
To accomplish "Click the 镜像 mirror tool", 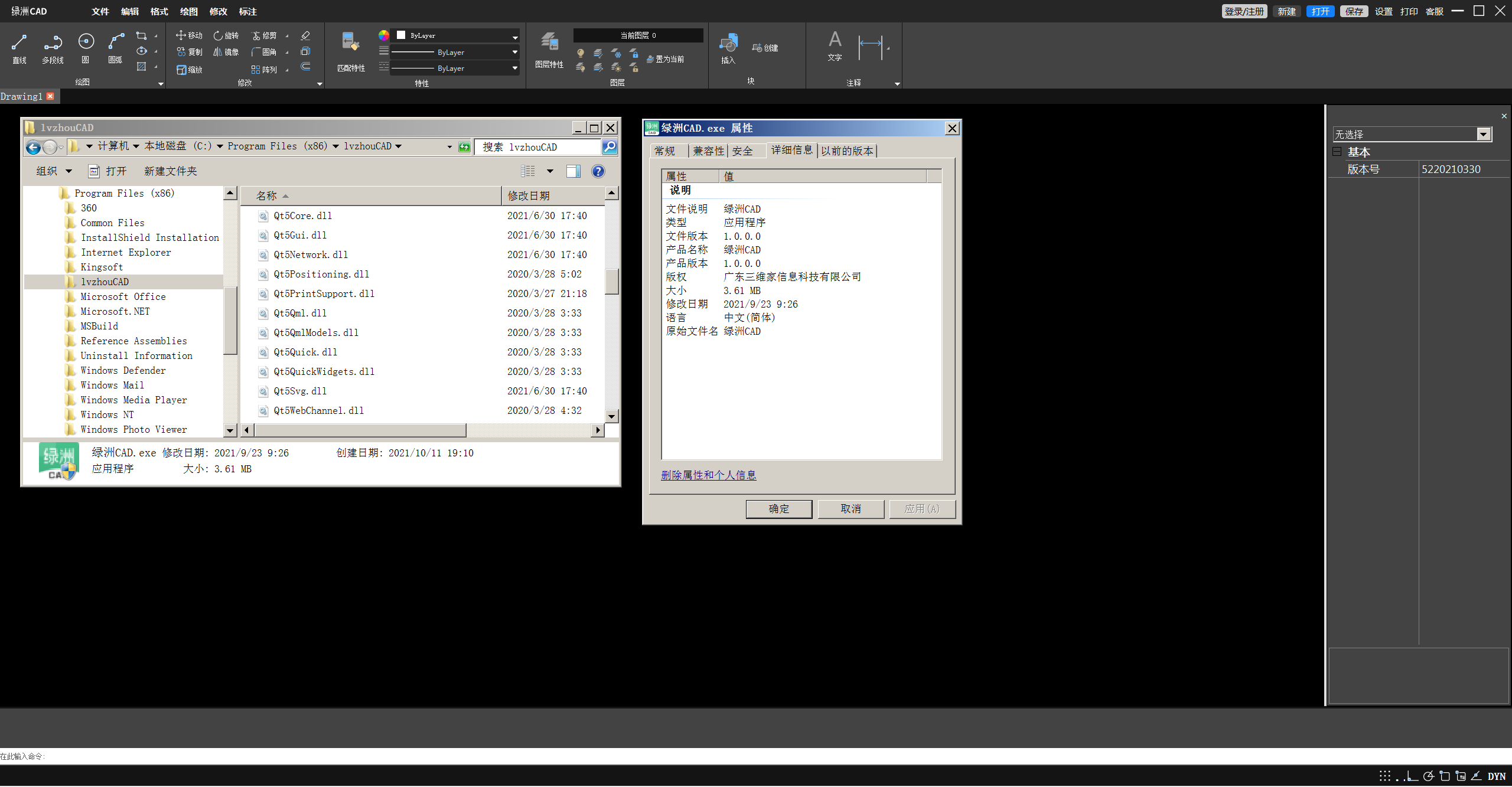I will pyautogui.click(x=226, y=52).
